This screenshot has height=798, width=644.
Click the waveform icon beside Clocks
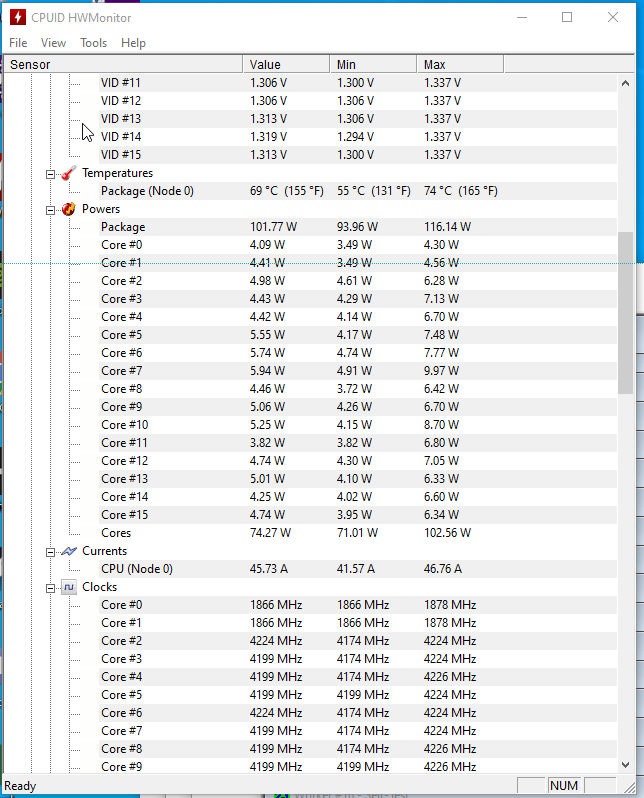[69, 587]
